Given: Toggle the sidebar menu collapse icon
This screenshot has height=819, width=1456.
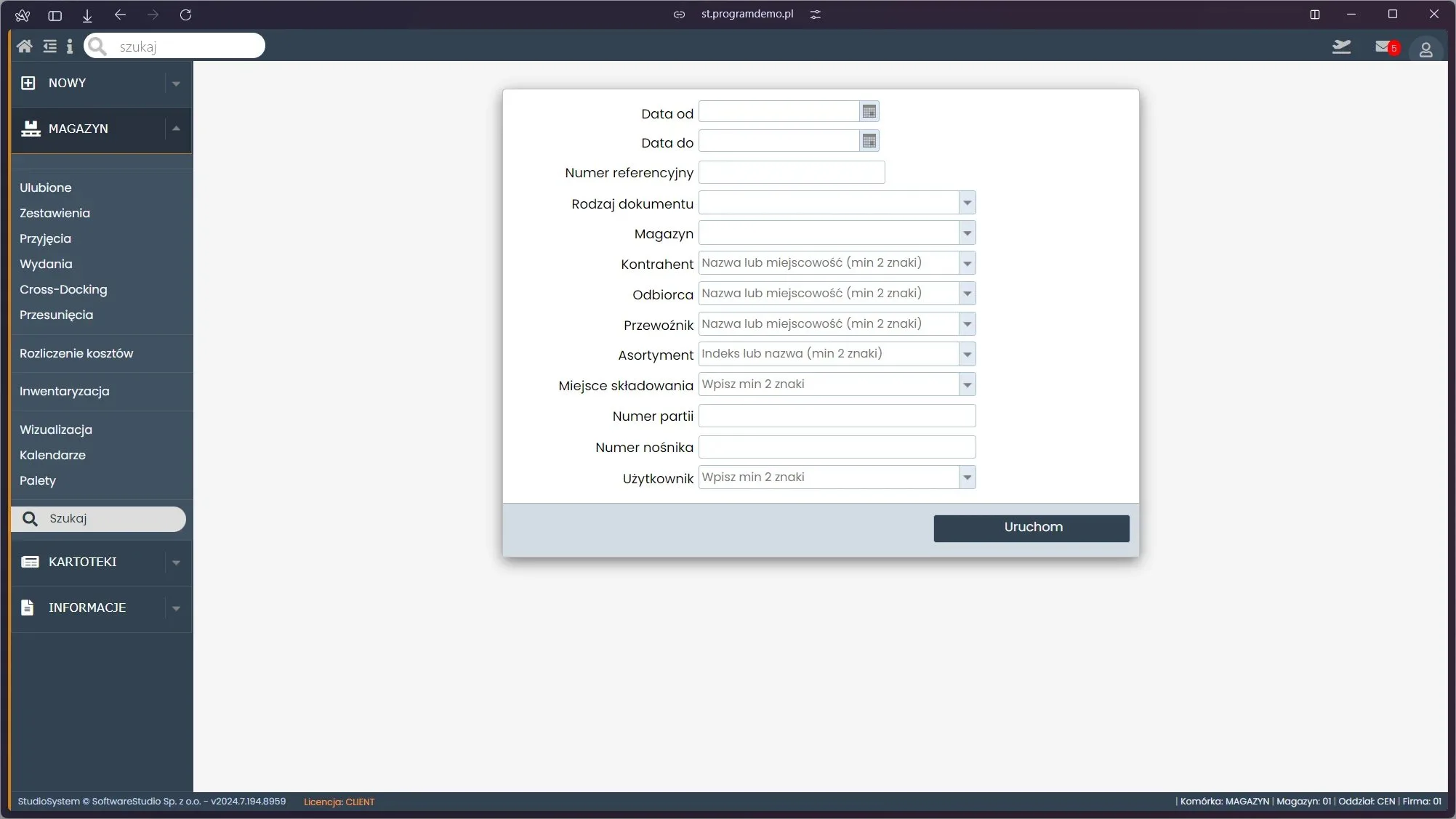Looking at the screenshot, I should click(x=49, y=47).
